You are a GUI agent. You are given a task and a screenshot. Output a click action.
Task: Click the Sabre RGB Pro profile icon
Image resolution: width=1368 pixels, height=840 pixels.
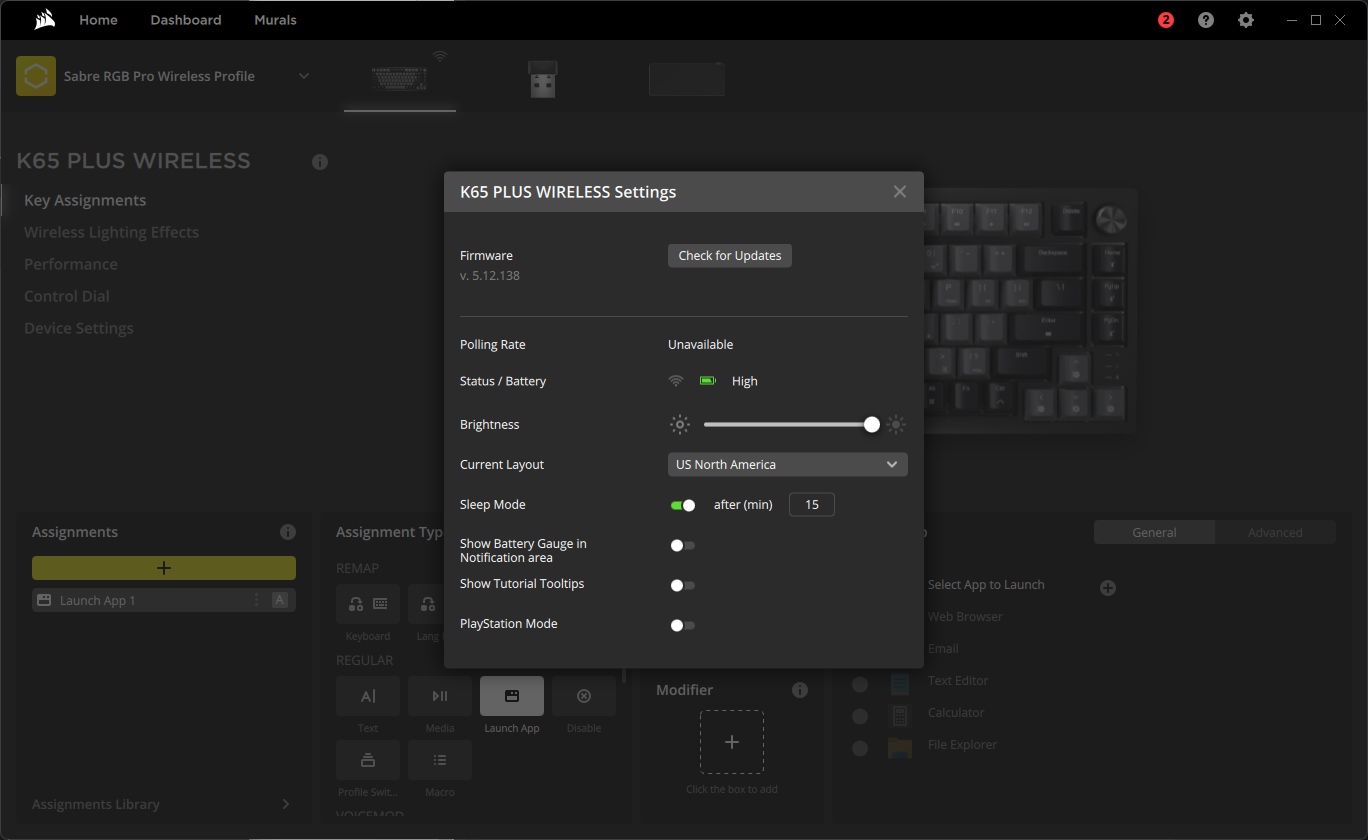[x=36, y=76]
